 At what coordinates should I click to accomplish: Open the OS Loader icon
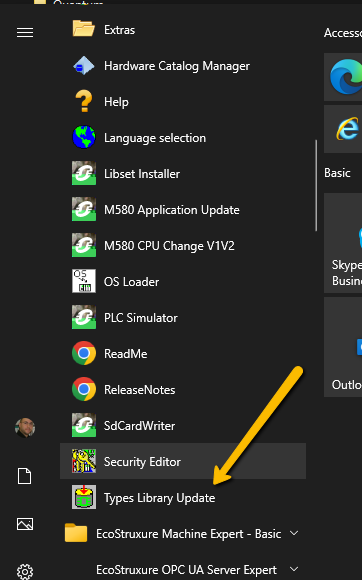point(84,281)
